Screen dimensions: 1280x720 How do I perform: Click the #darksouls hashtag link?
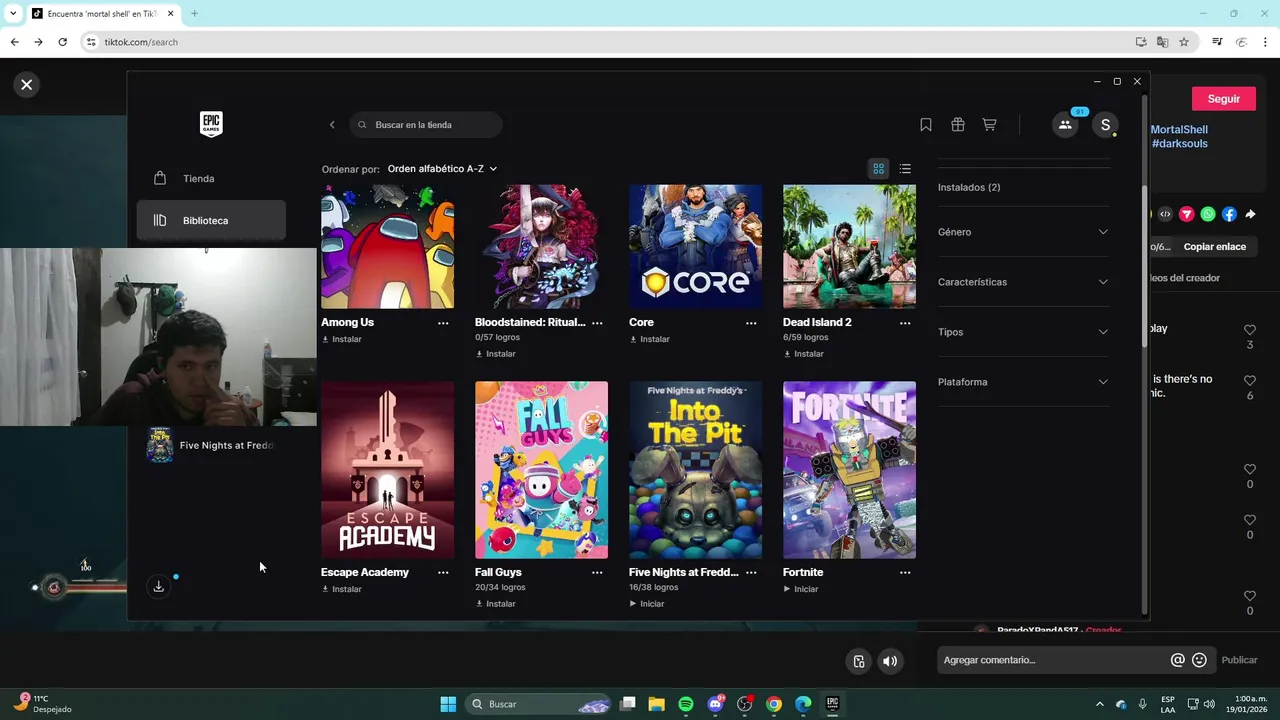click(1180, 144)
